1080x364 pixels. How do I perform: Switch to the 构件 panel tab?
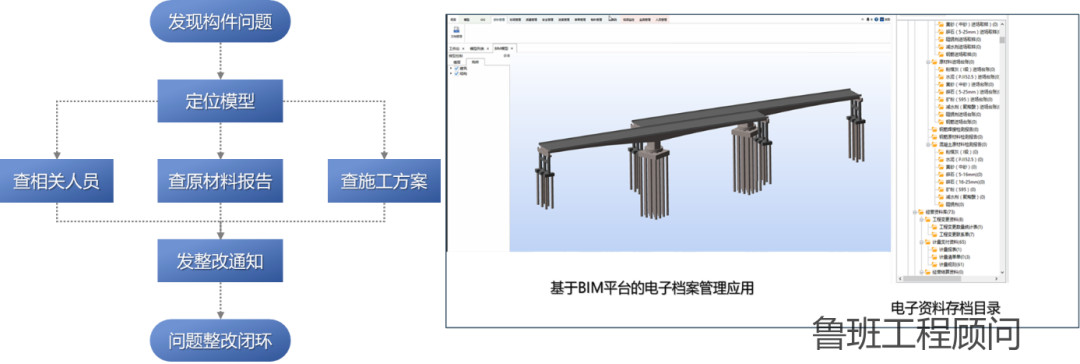pyautogui.click(x=475, y=62)
